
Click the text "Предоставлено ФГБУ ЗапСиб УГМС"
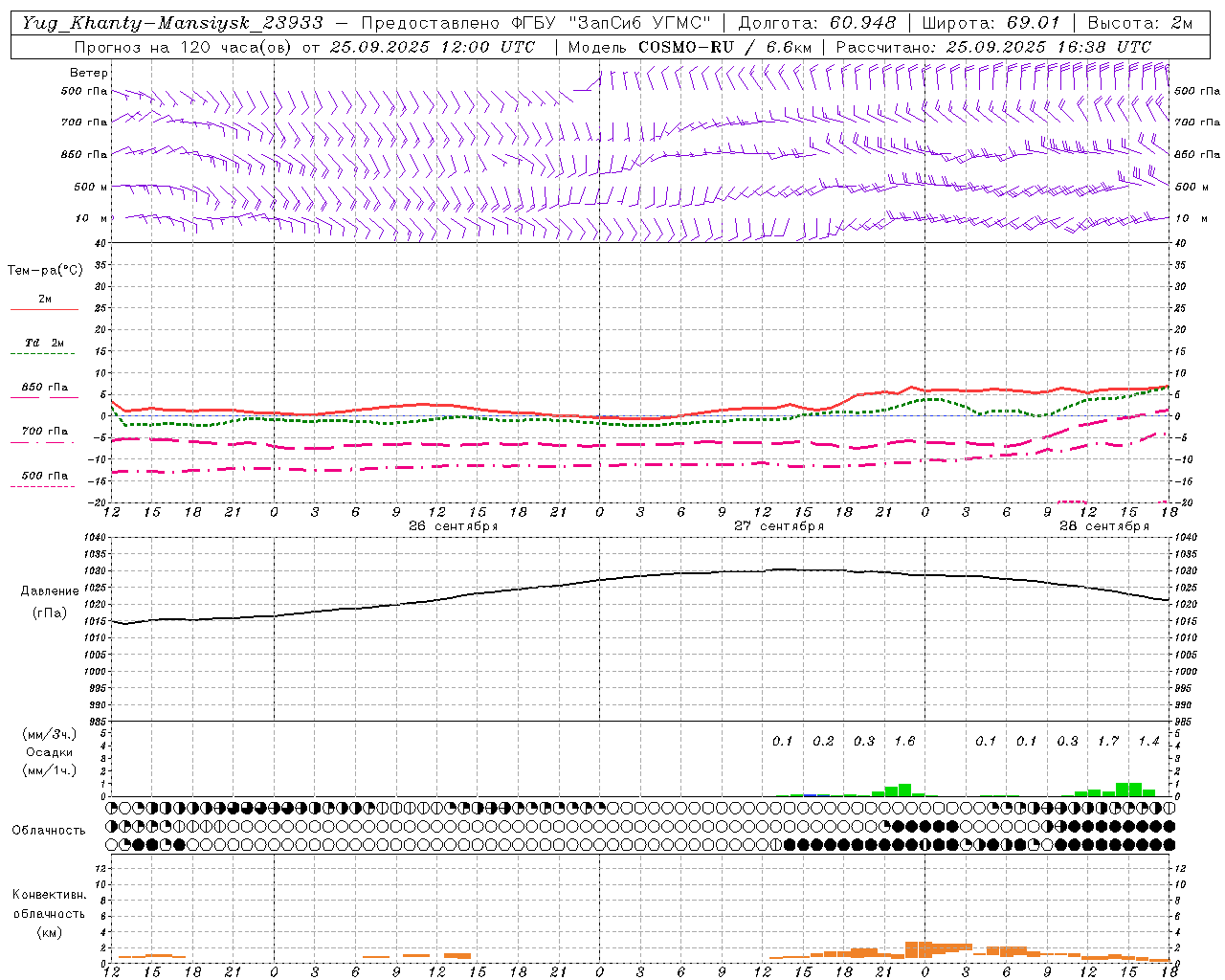pyautogui.click(x=536, y=23)
